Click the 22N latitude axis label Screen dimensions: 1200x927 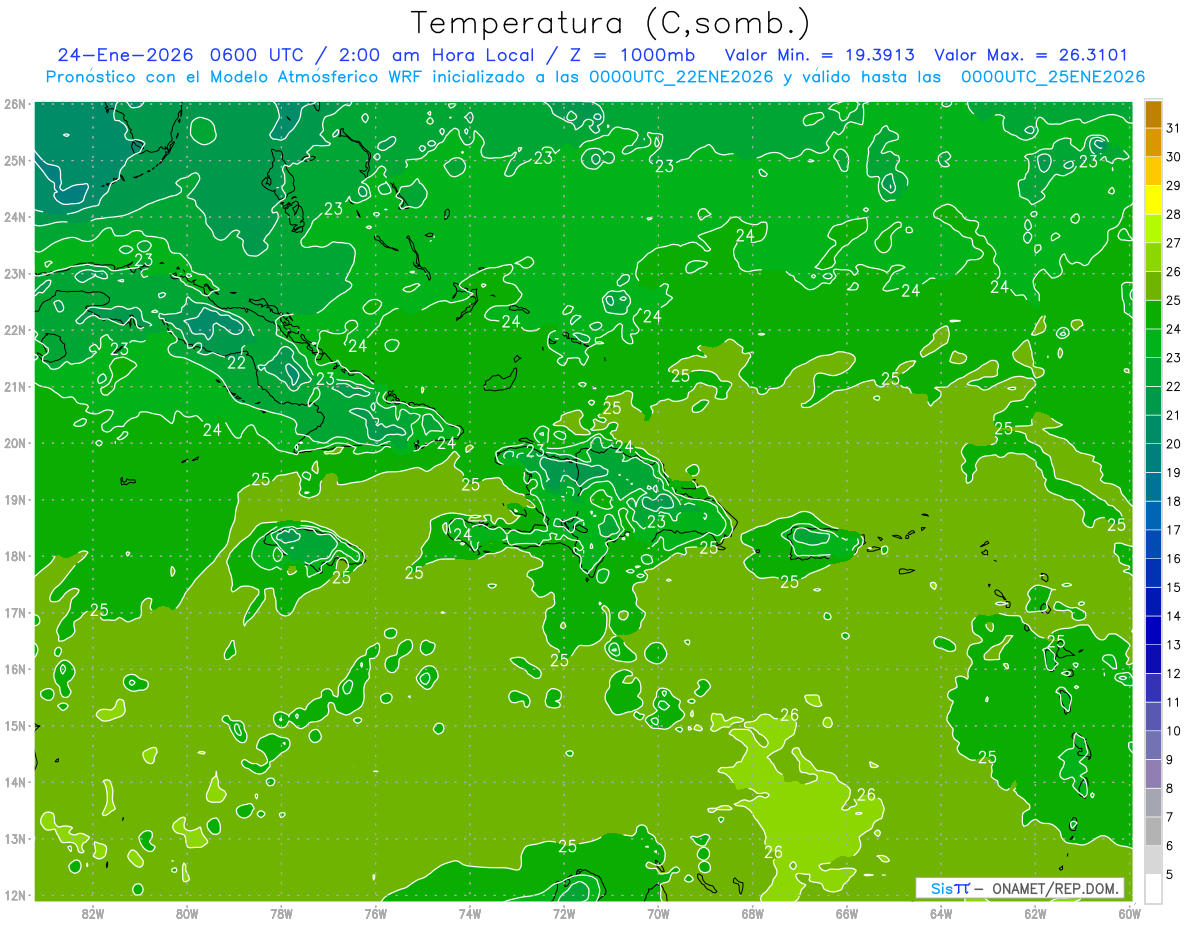coord(15,330)
